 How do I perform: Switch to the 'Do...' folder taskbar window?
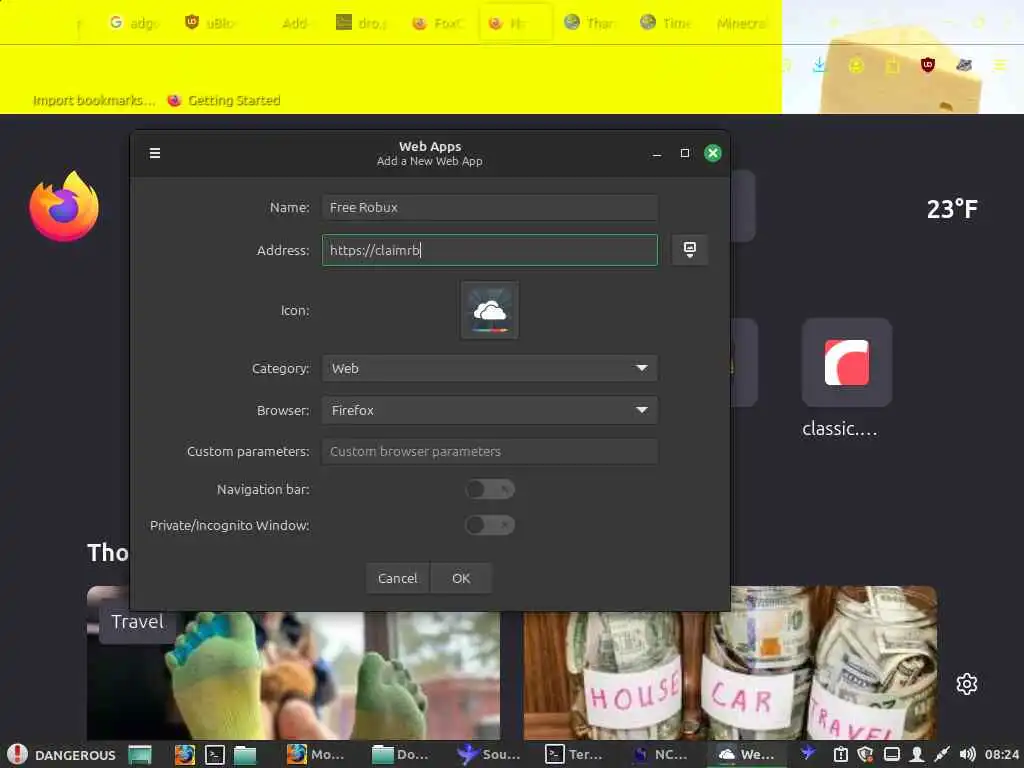pos(401,754)
